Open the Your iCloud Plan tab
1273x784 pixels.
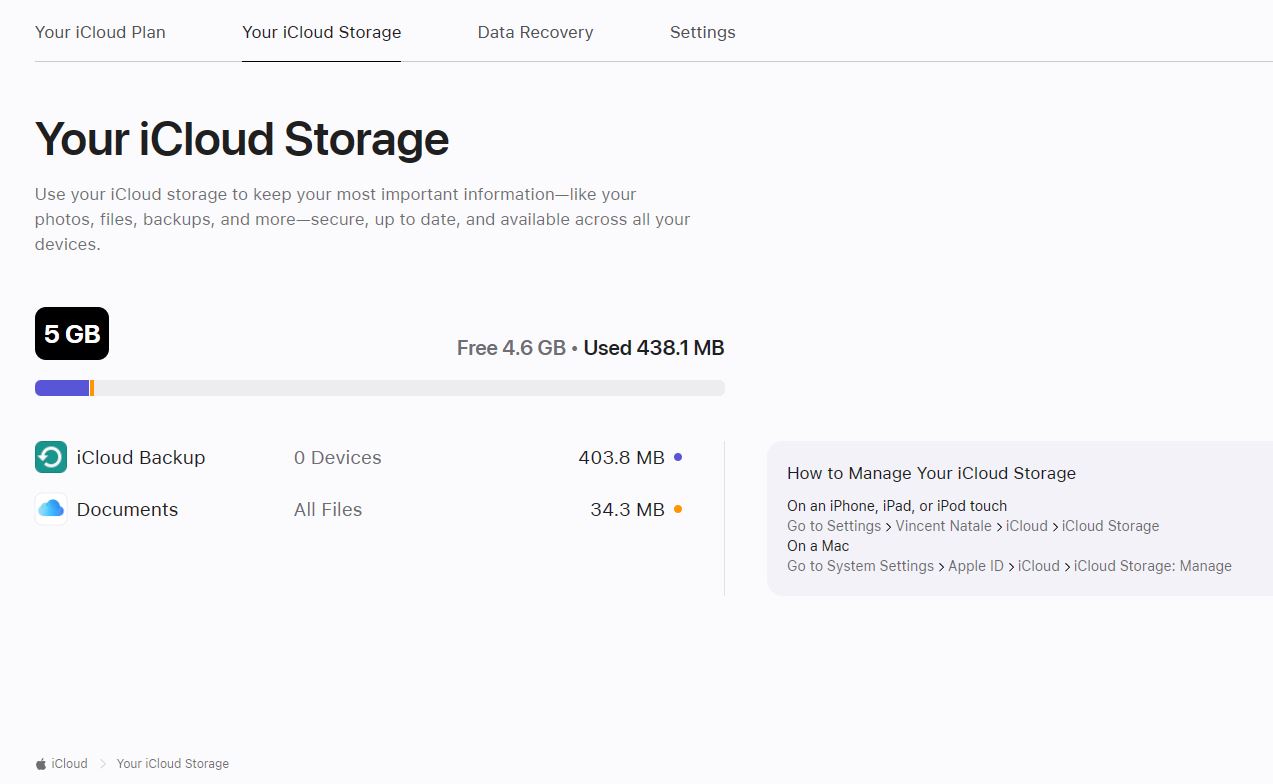pos(100,32)
